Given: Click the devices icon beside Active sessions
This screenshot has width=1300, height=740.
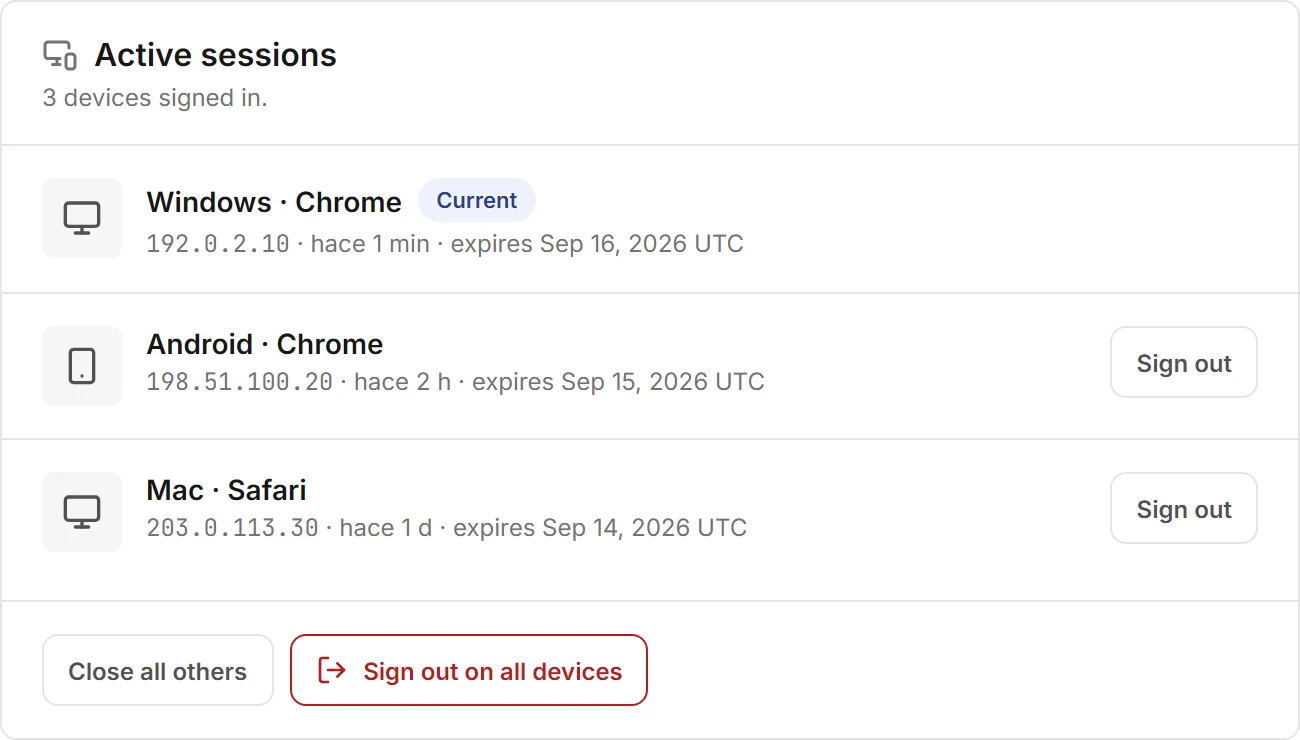Looking at the screenshot, I should coord(60,55).
